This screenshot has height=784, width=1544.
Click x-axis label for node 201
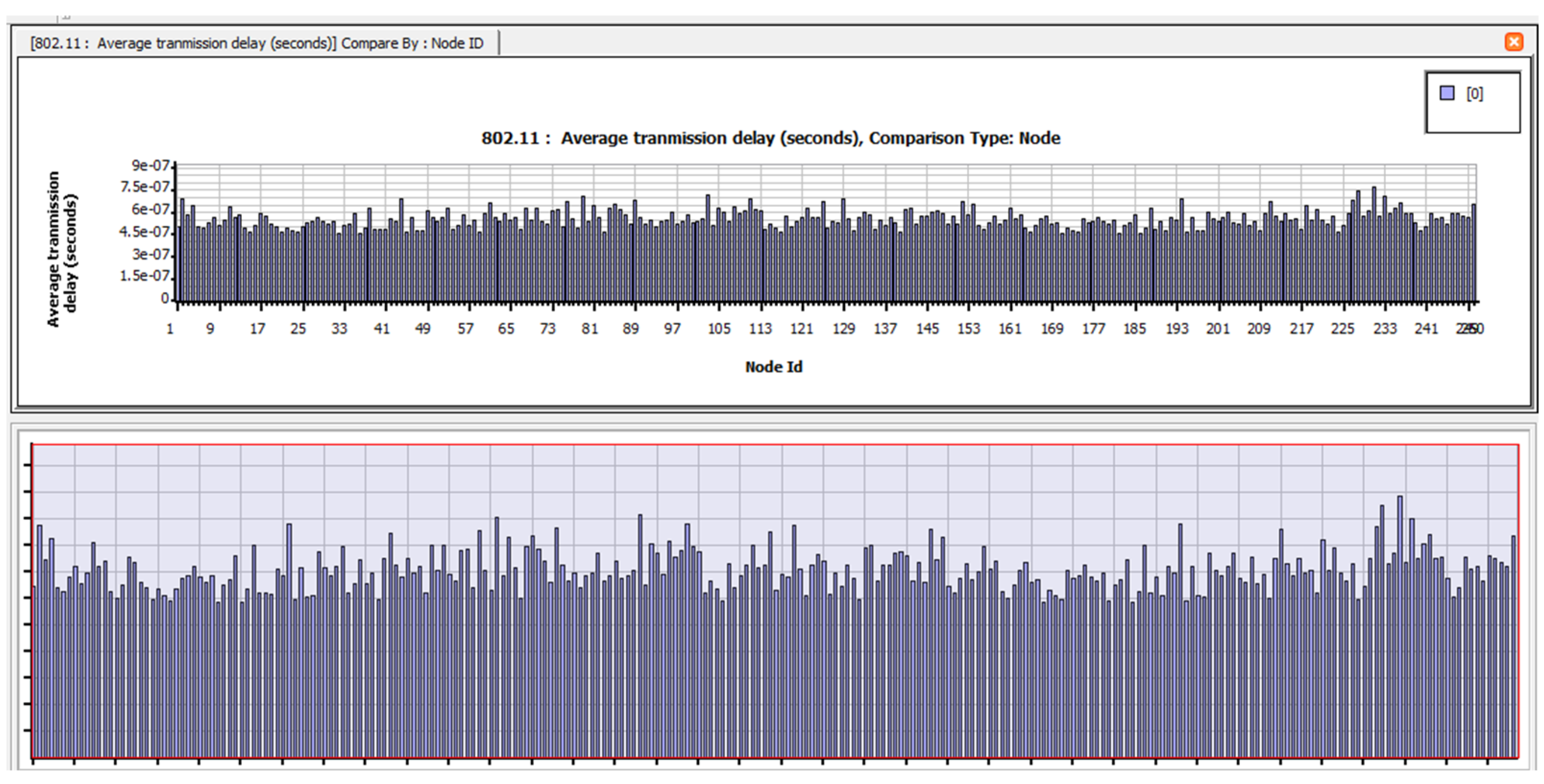(1217, 328)
